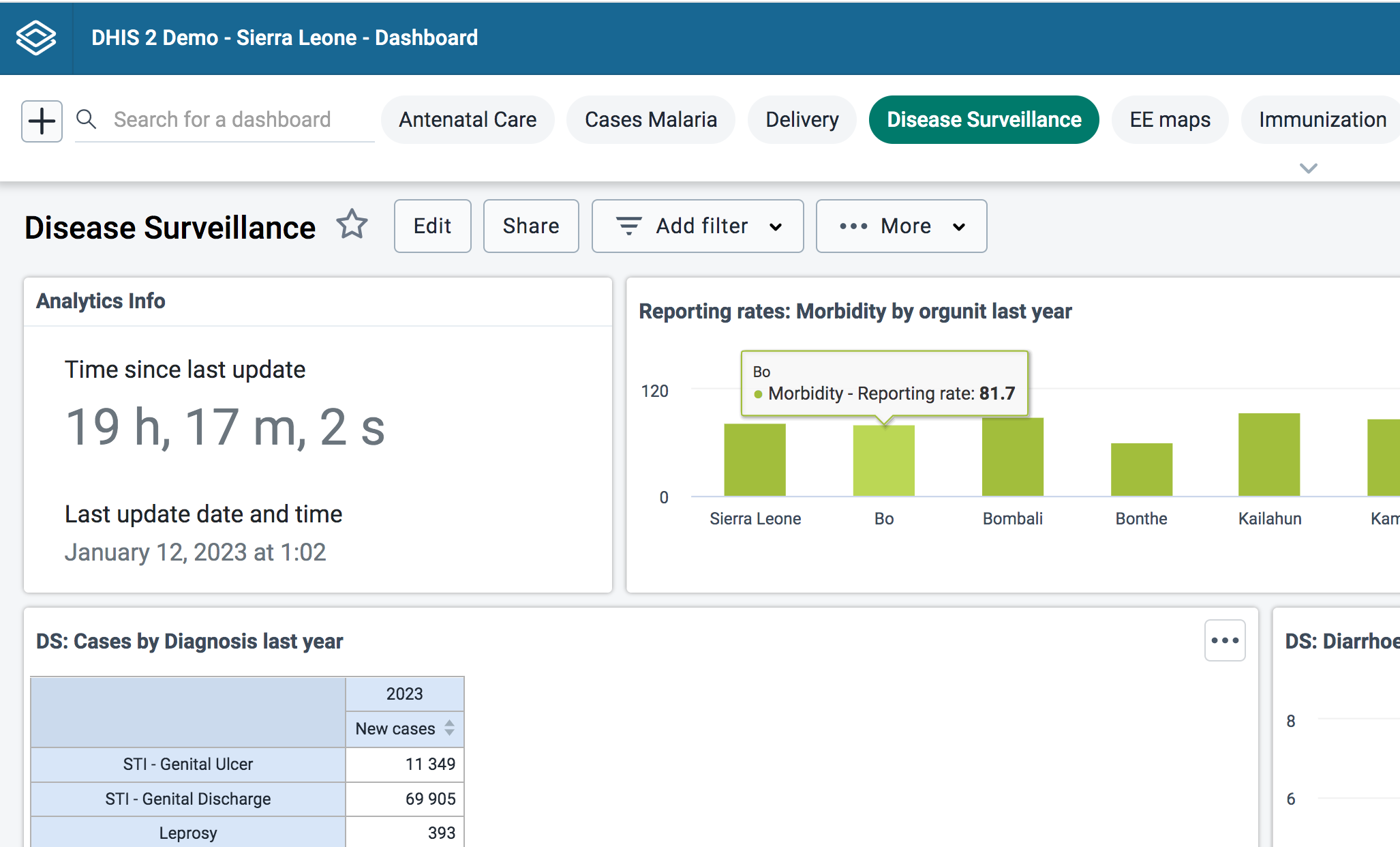Switch to Antenatal Care dashboard

coord(468,119)
